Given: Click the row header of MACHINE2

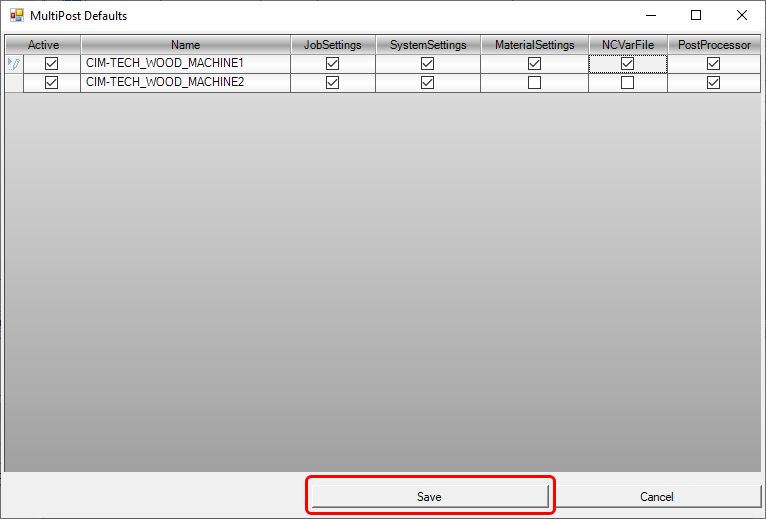Looking at the screenshot, I should coord(13,83).
